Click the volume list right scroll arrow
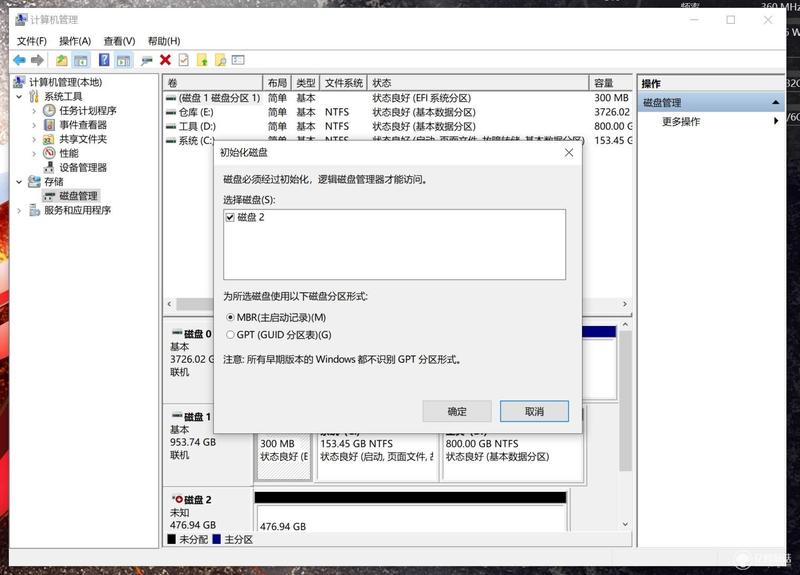 tap(624, 304)
